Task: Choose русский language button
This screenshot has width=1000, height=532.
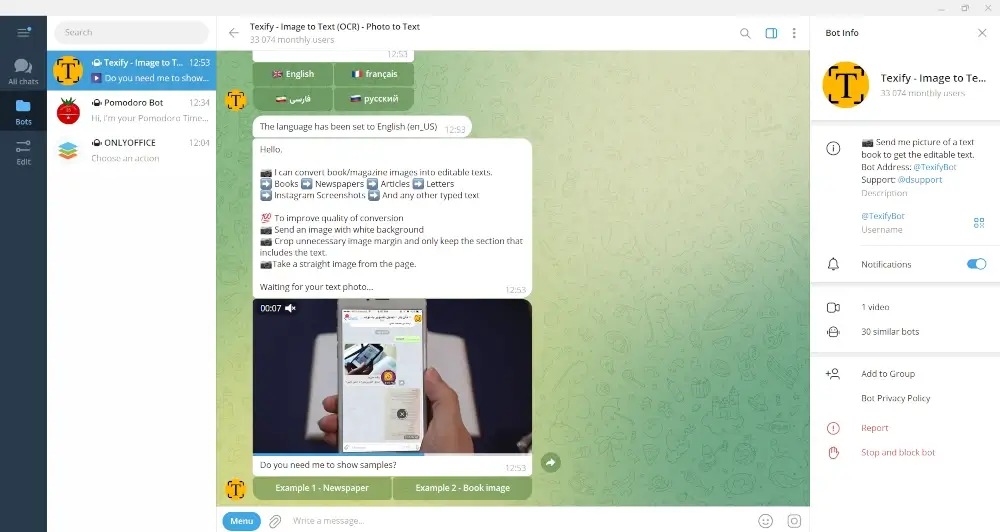Action: (x=374, y=99)
